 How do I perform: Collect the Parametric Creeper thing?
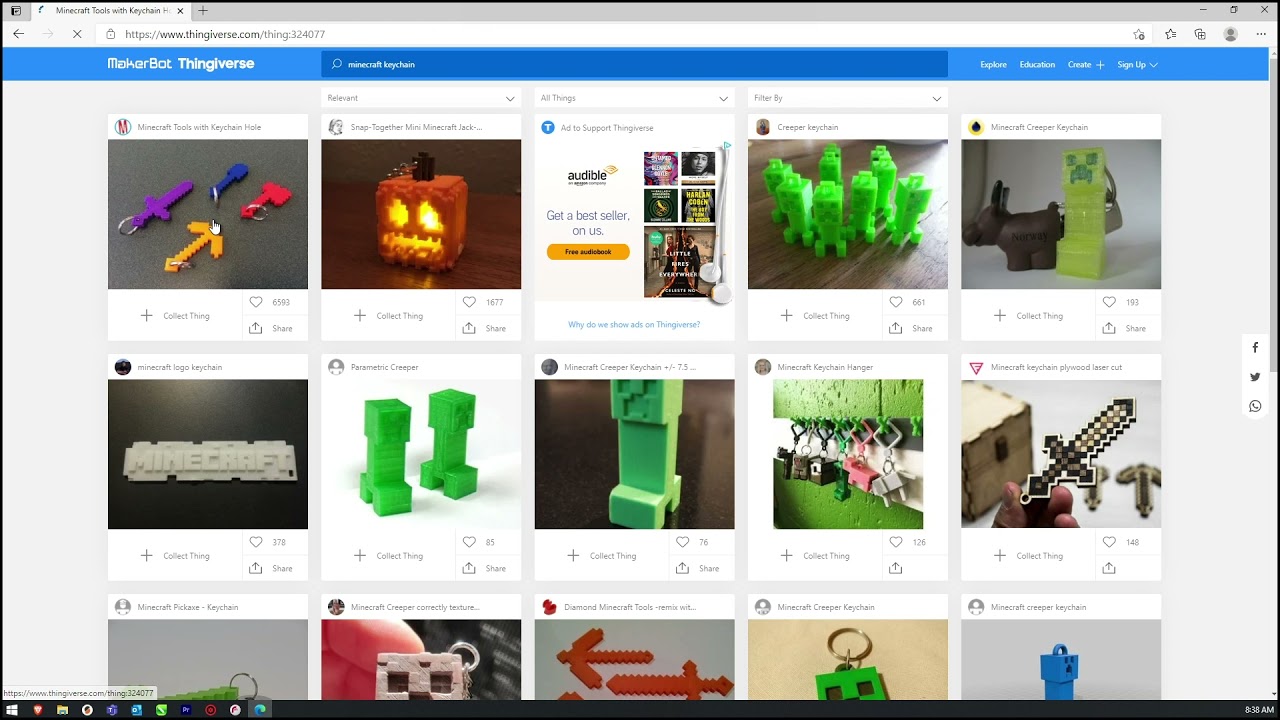(388, 556)
